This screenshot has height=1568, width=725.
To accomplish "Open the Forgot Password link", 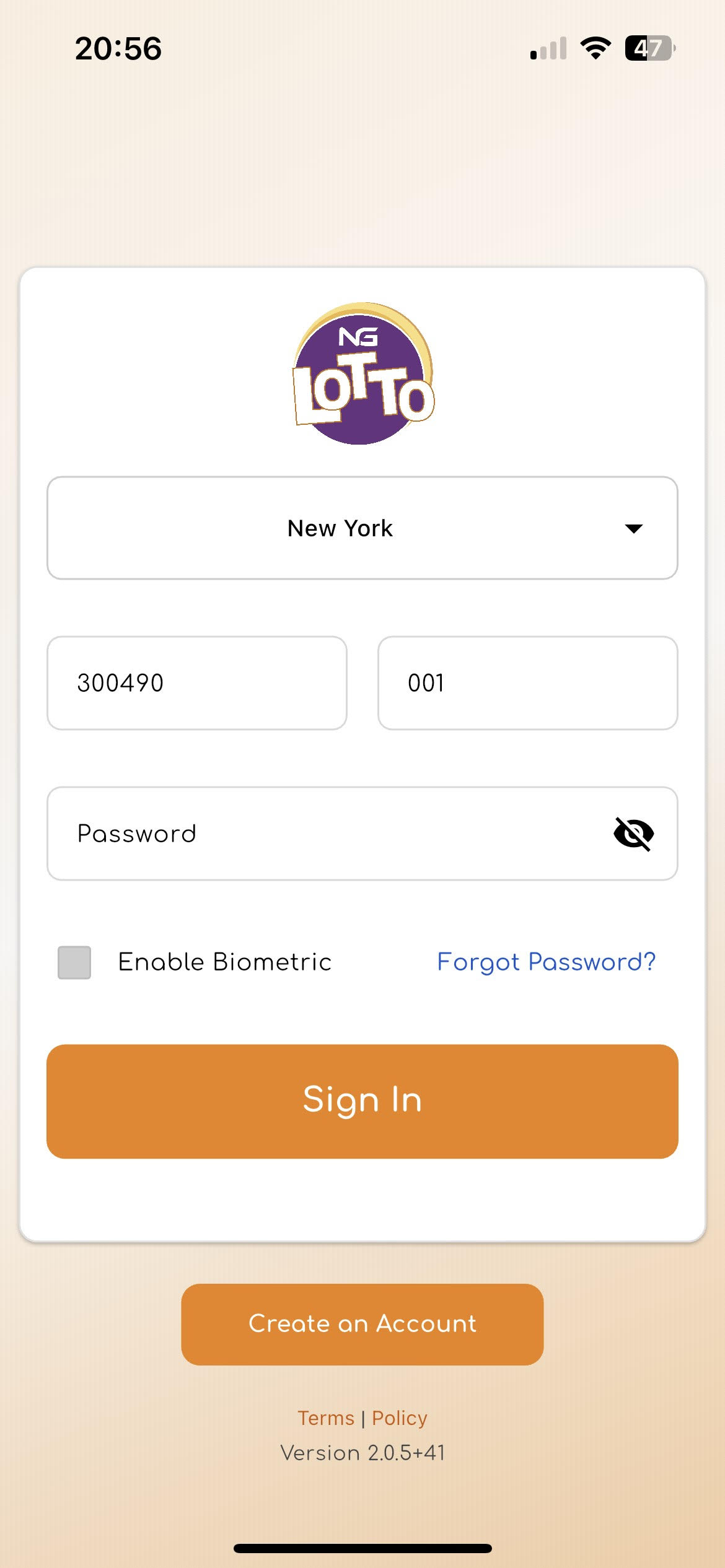I will coord(546,962).
